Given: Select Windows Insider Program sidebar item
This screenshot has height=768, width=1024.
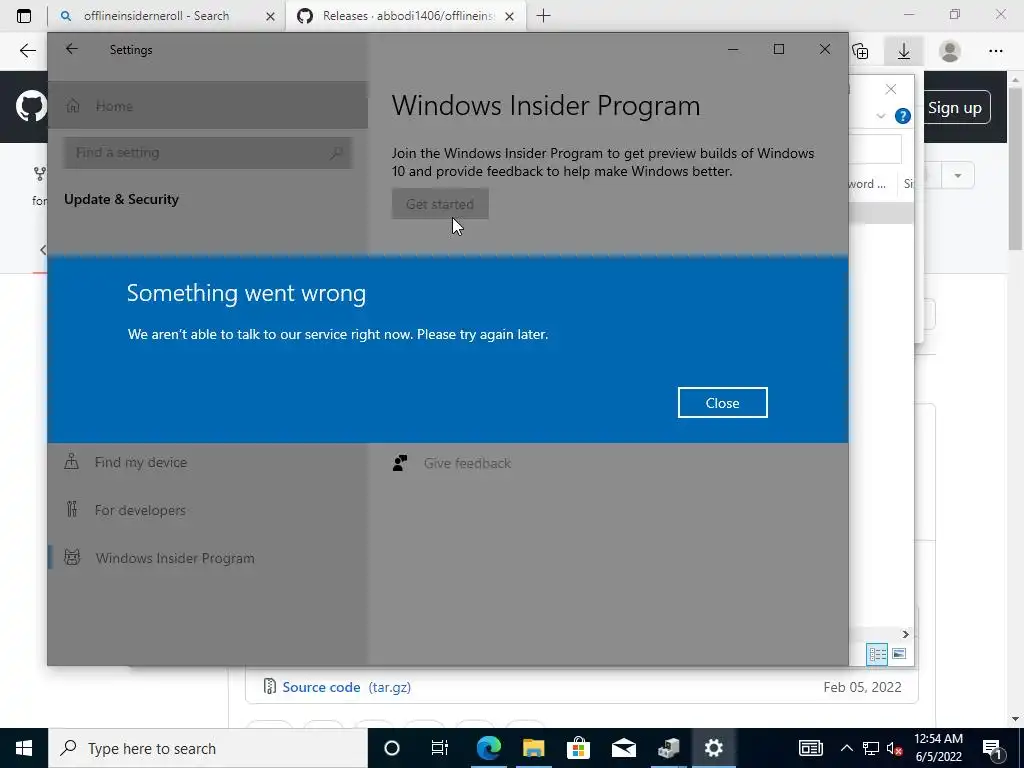Looking at the screenshot, I should click(175, 558).
